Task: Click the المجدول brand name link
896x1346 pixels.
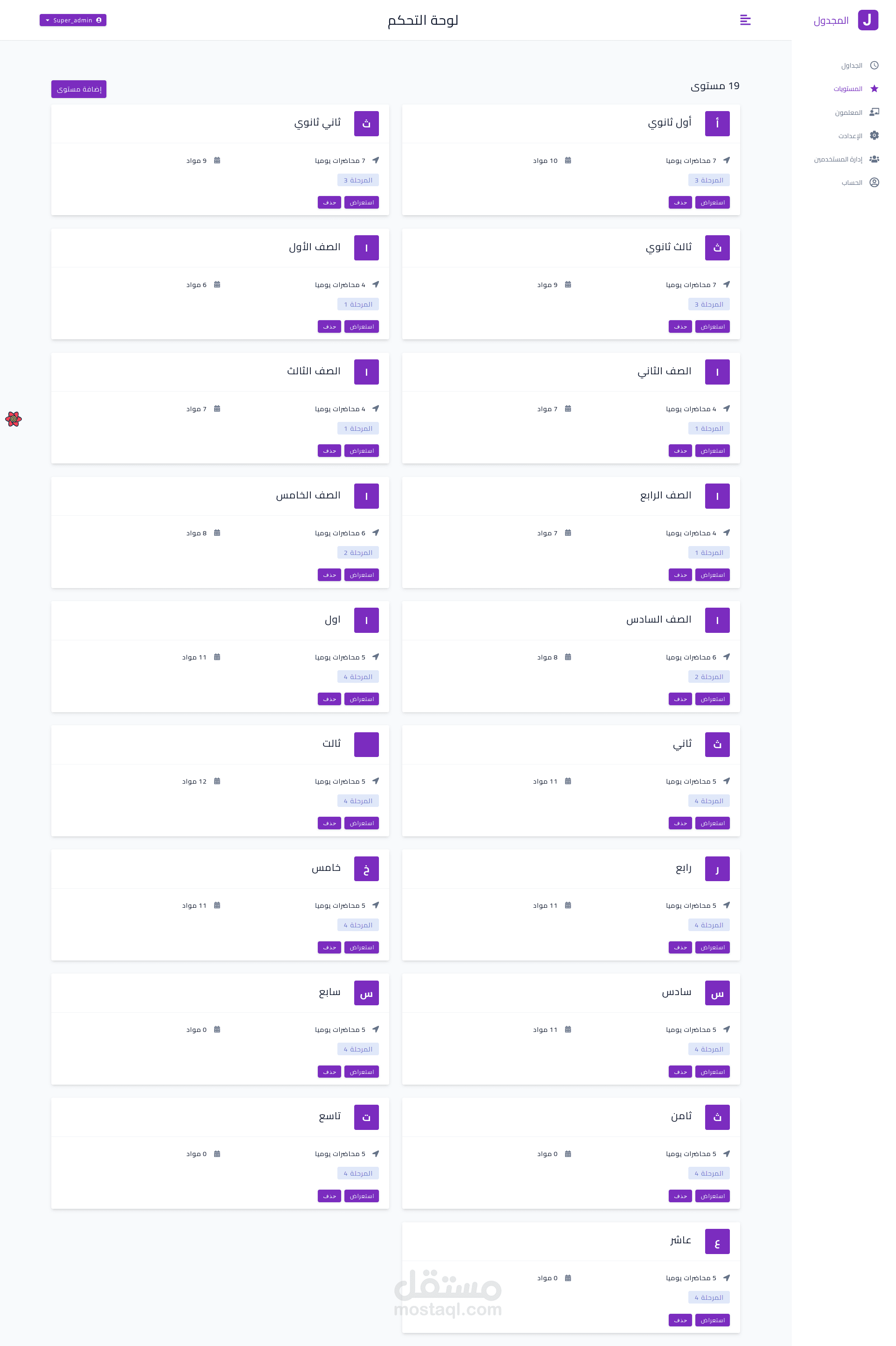Action: 831,21
